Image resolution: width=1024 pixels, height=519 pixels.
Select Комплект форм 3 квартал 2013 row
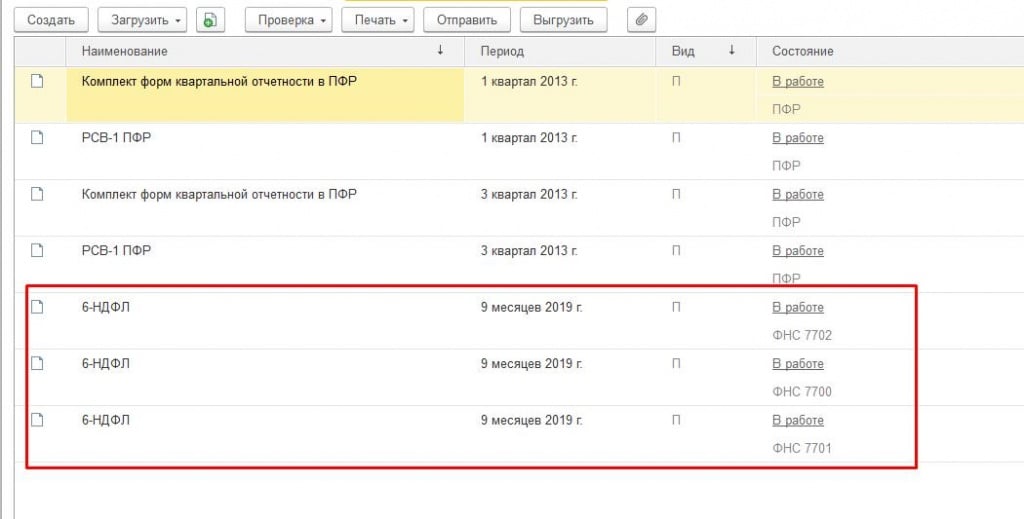click(219, 194)
